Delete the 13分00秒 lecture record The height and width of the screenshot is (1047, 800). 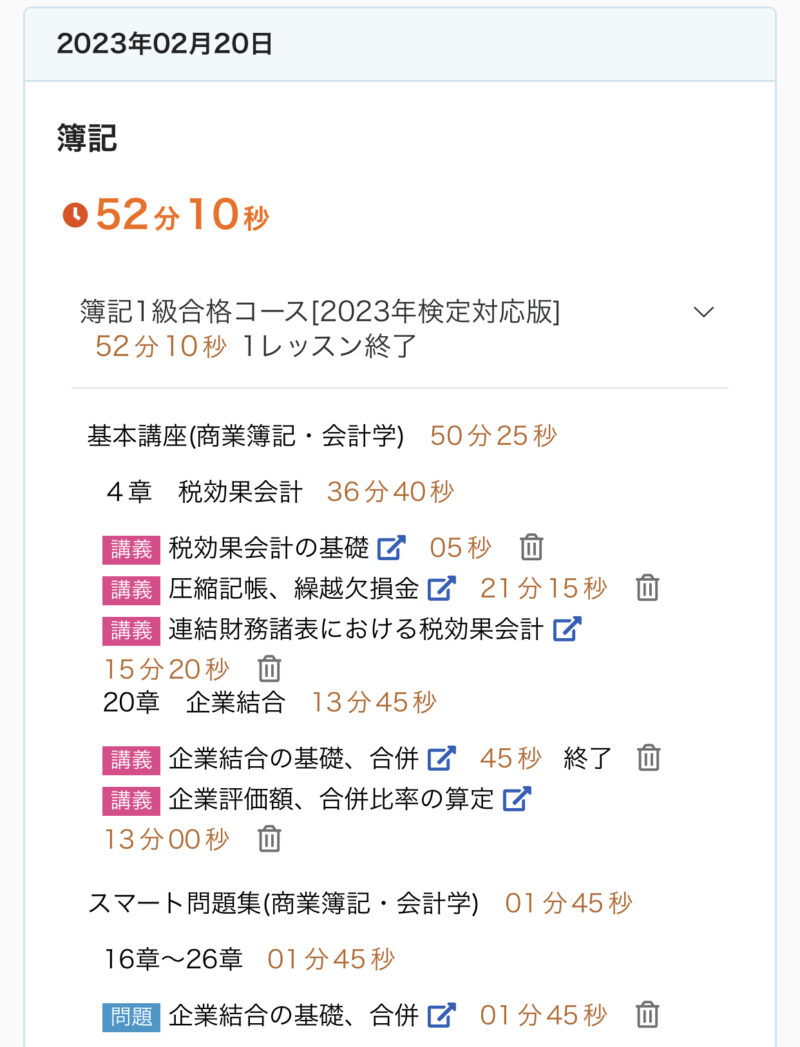pos(270,839)
